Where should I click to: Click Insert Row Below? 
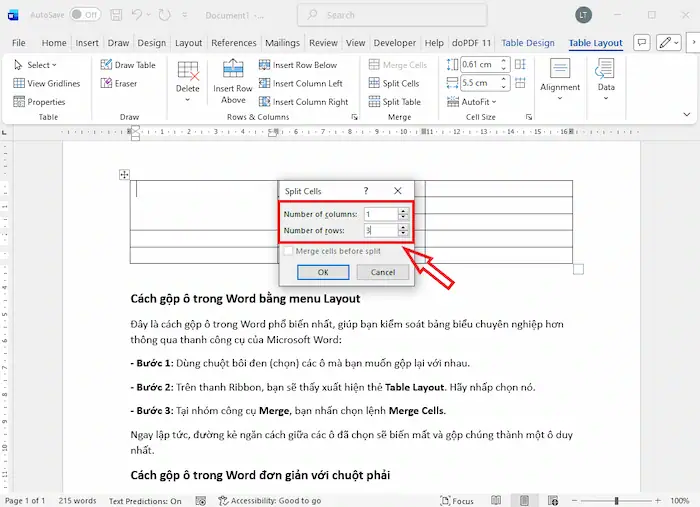point(298,65)
